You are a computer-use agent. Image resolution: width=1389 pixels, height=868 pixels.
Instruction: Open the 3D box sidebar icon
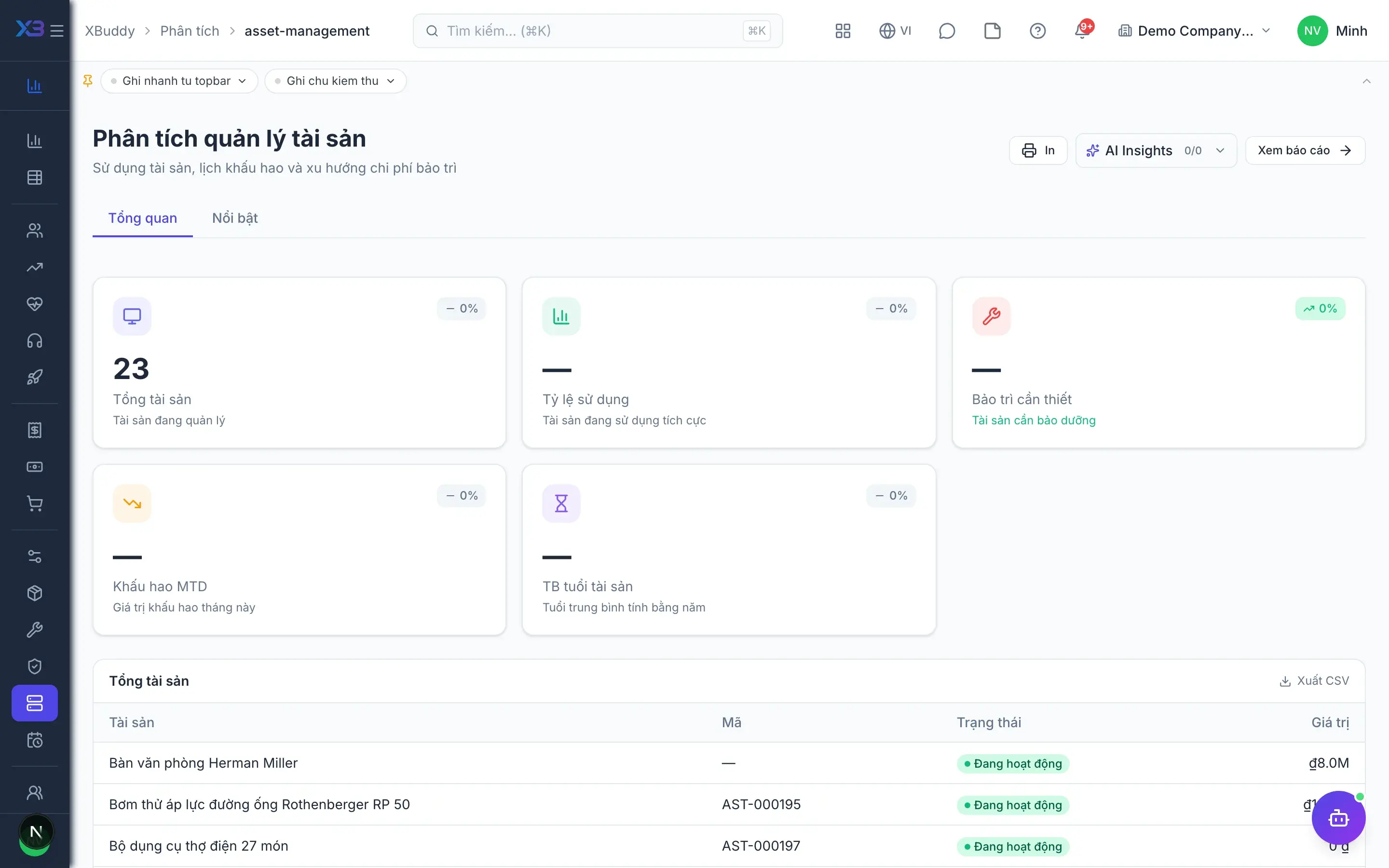(34, 593)
